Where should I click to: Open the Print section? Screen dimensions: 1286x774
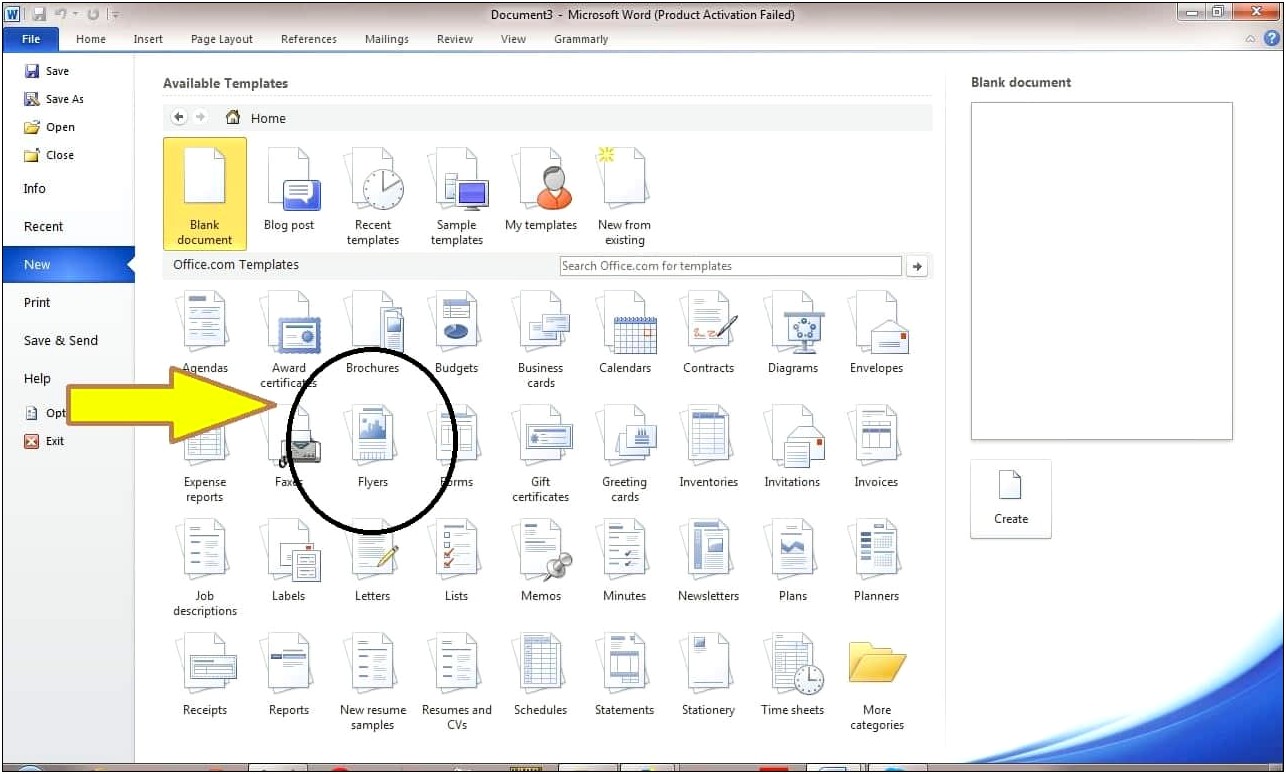37,303
